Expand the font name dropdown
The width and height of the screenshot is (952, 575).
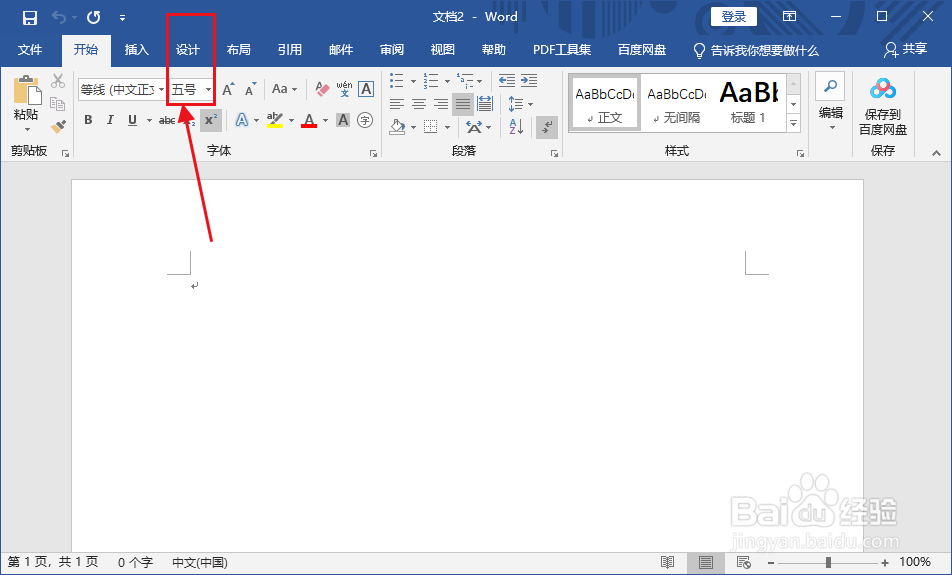[162, 90]
